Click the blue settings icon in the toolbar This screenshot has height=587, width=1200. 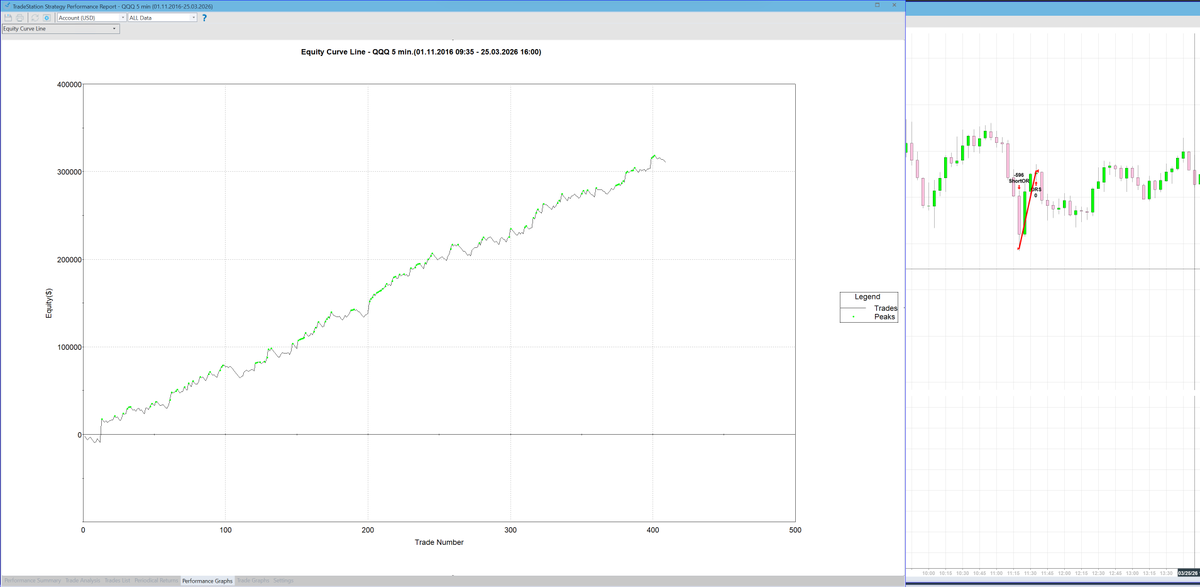(x=47, y=18)
